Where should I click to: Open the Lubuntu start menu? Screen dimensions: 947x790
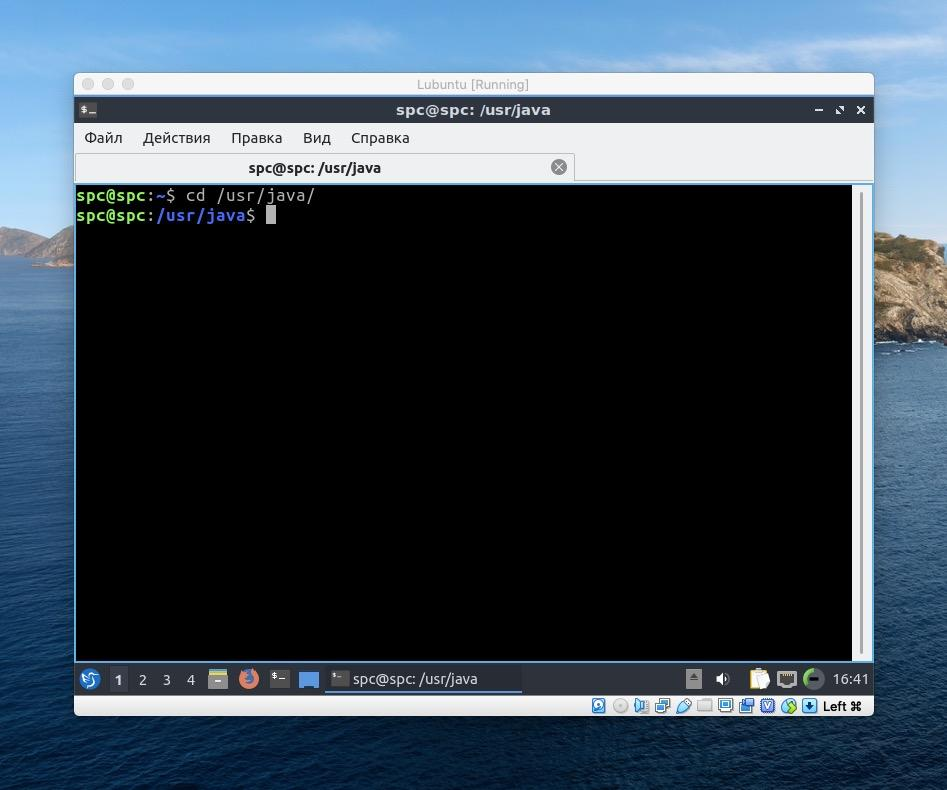[x=89, y=679]
